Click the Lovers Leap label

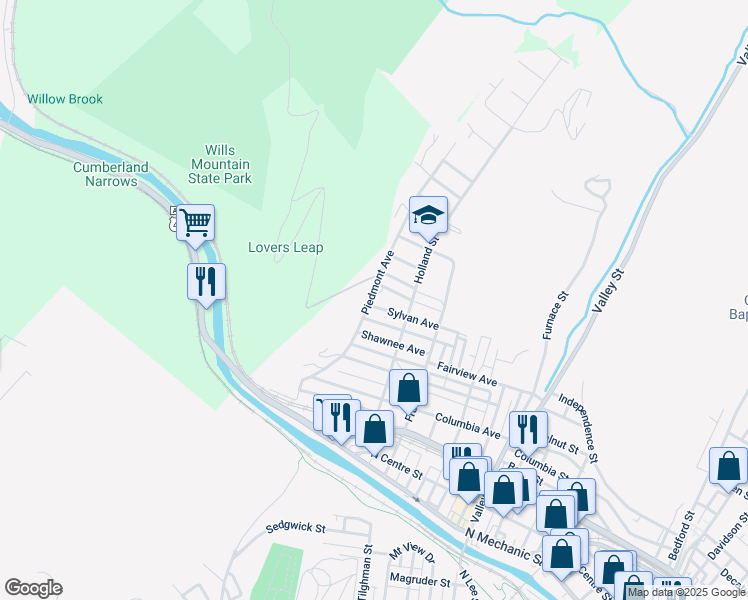pyautogui.click(x=286, y=248)
